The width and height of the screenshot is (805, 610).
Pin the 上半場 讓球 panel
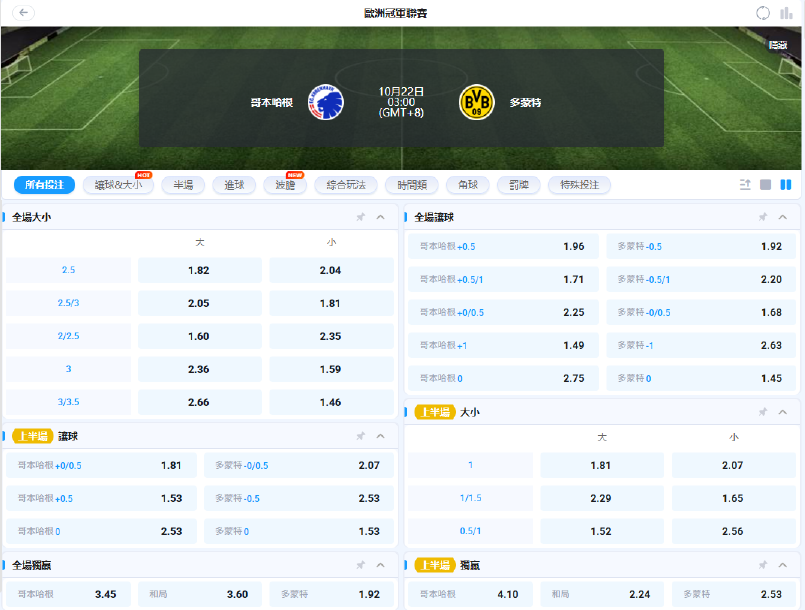click(x=360, y=436)
